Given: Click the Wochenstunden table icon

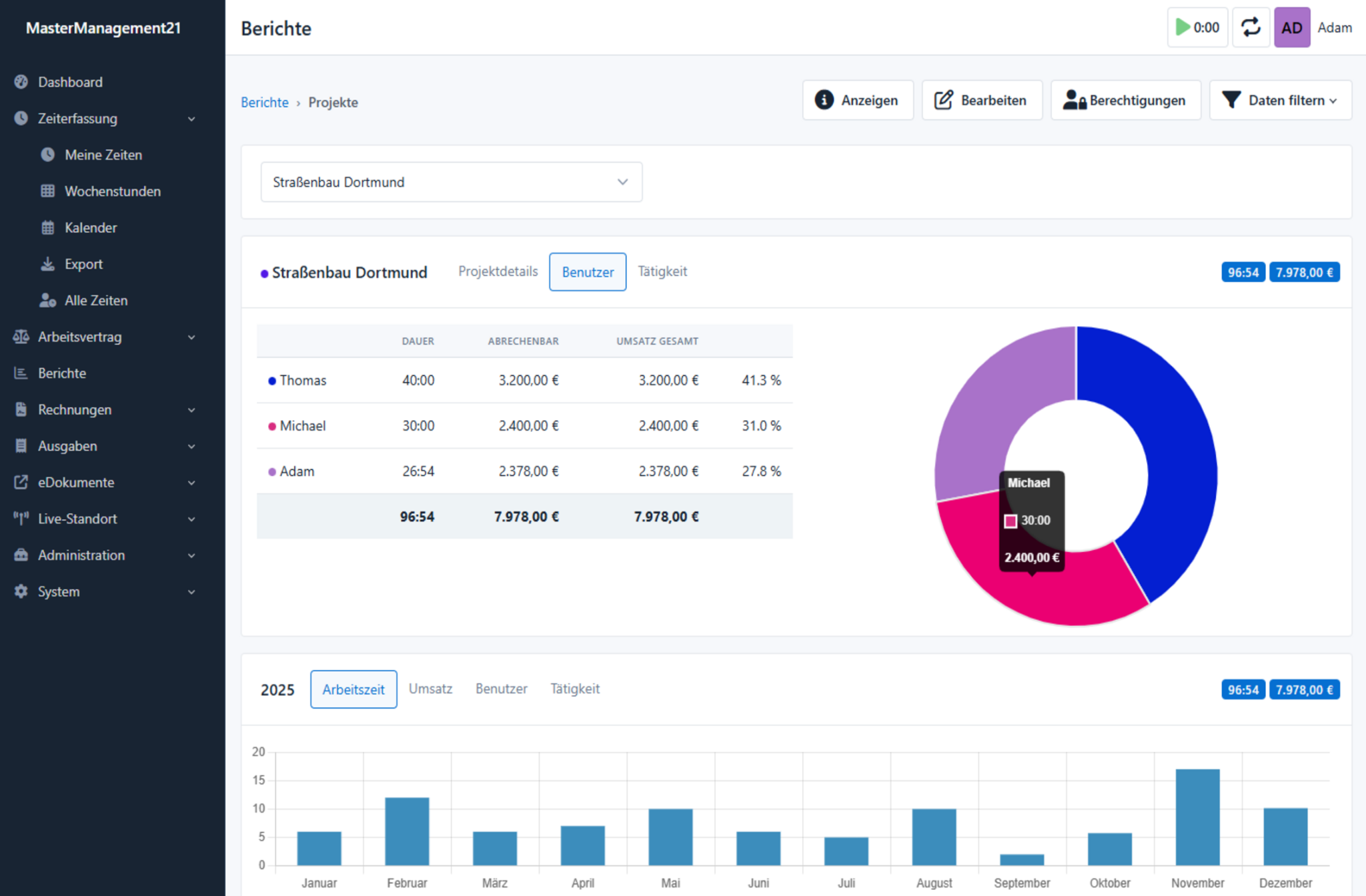Looking at the screenshot, I should [x=47, y=191].
